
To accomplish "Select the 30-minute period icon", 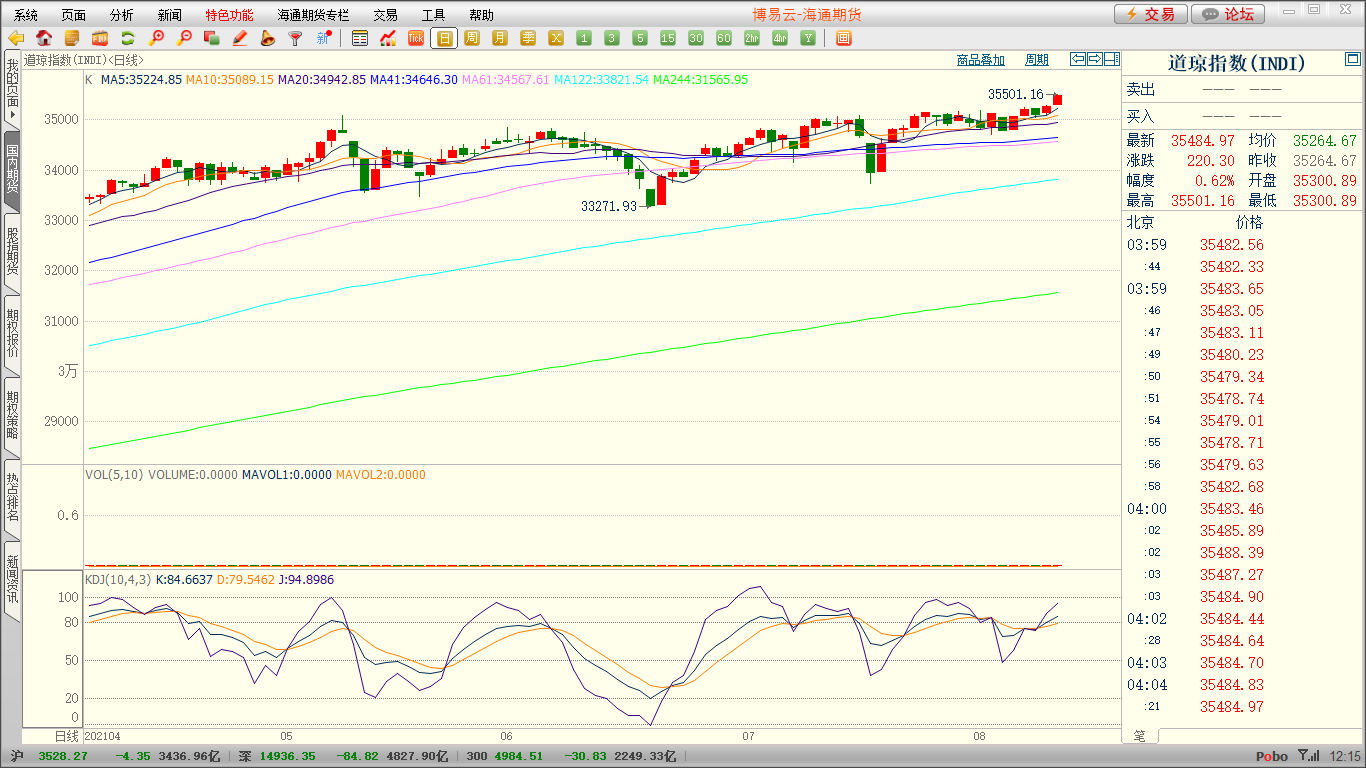I will pyautogui.click(x=696, y=38).
